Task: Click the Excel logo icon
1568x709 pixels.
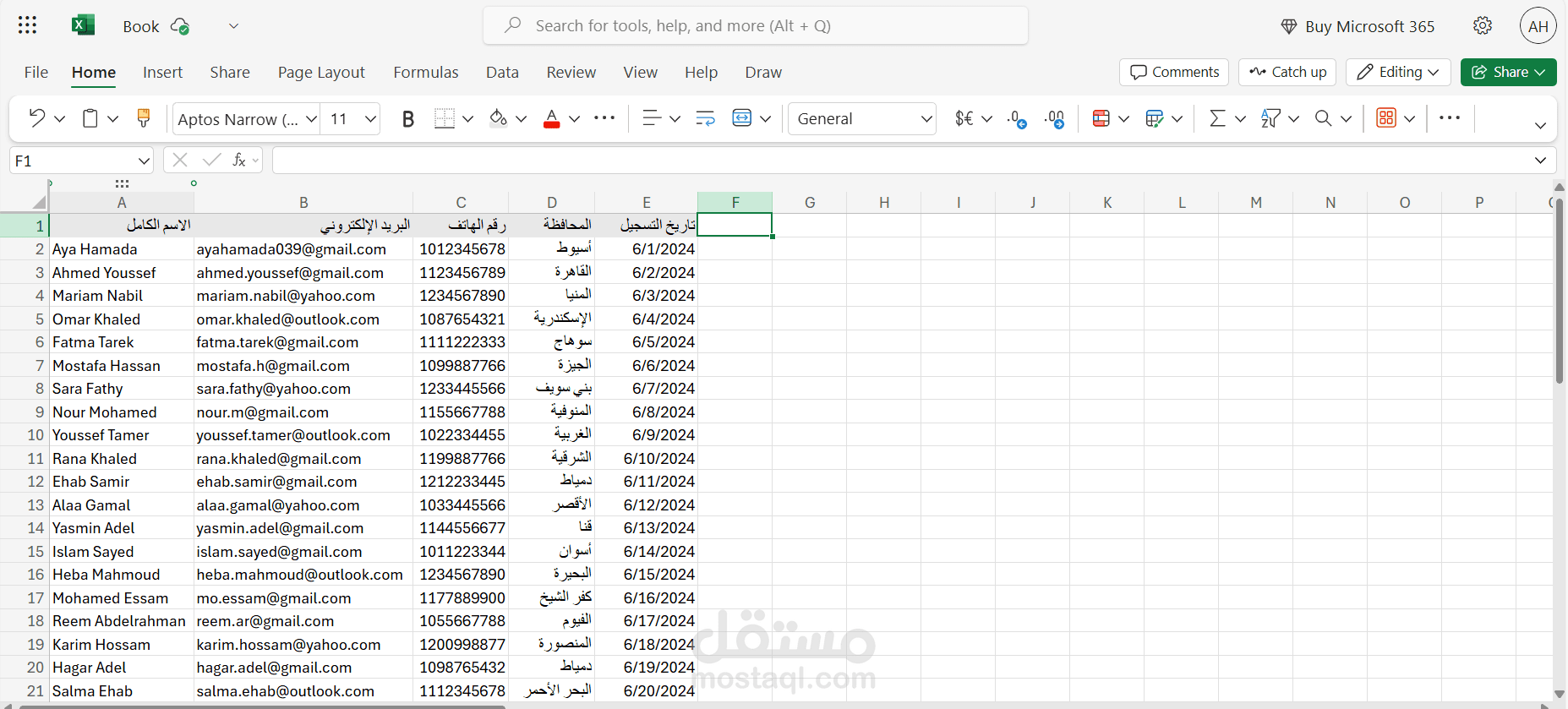Action: pos(83,25)
